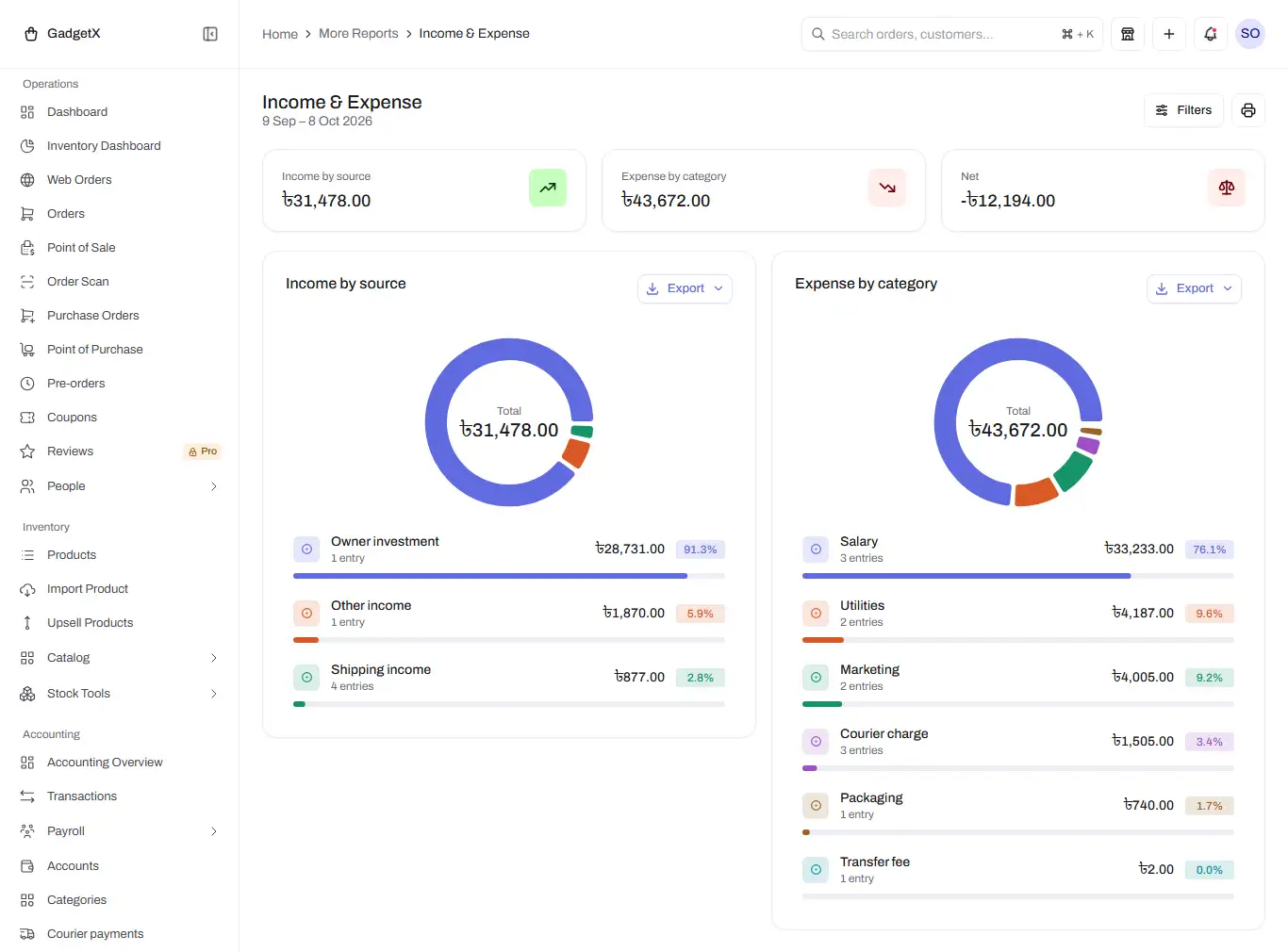This screenshot has height=952, width=1288.
Task: Click the Income by source donut chart
Action: pyautogui.click(x=509, y=422)
